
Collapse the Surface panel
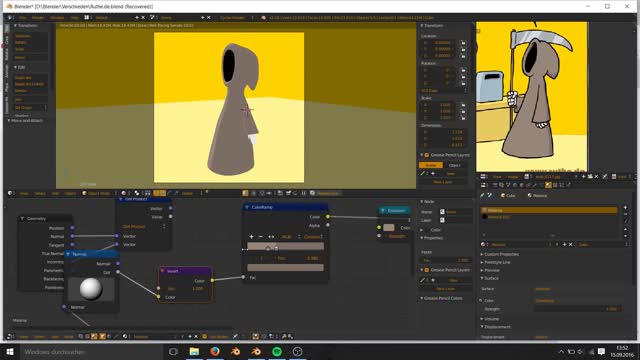click(491, 278)
